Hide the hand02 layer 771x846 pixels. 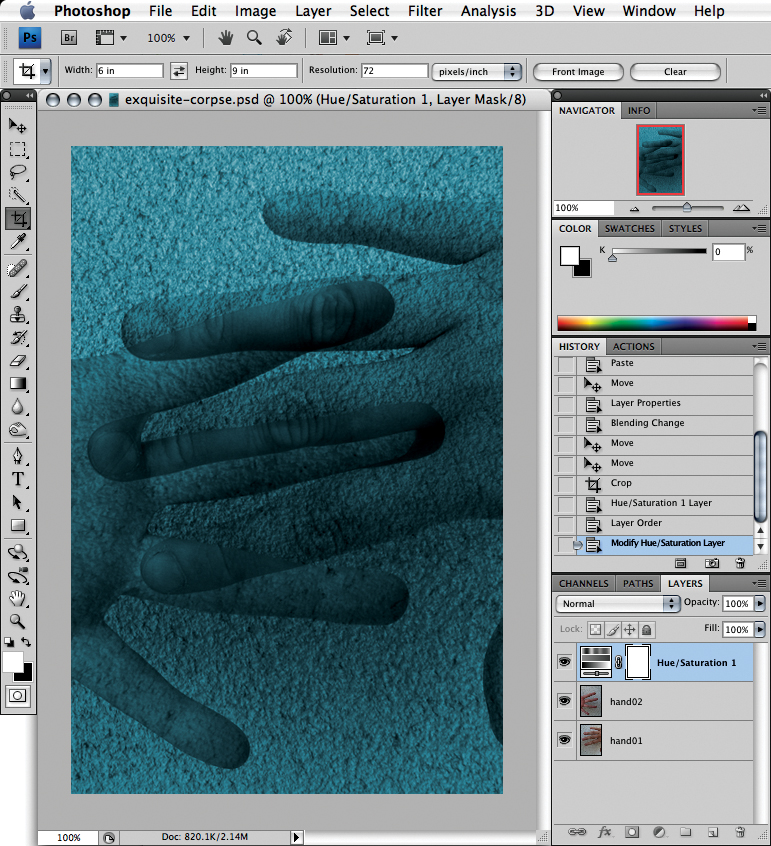click(x=563, y=702)
